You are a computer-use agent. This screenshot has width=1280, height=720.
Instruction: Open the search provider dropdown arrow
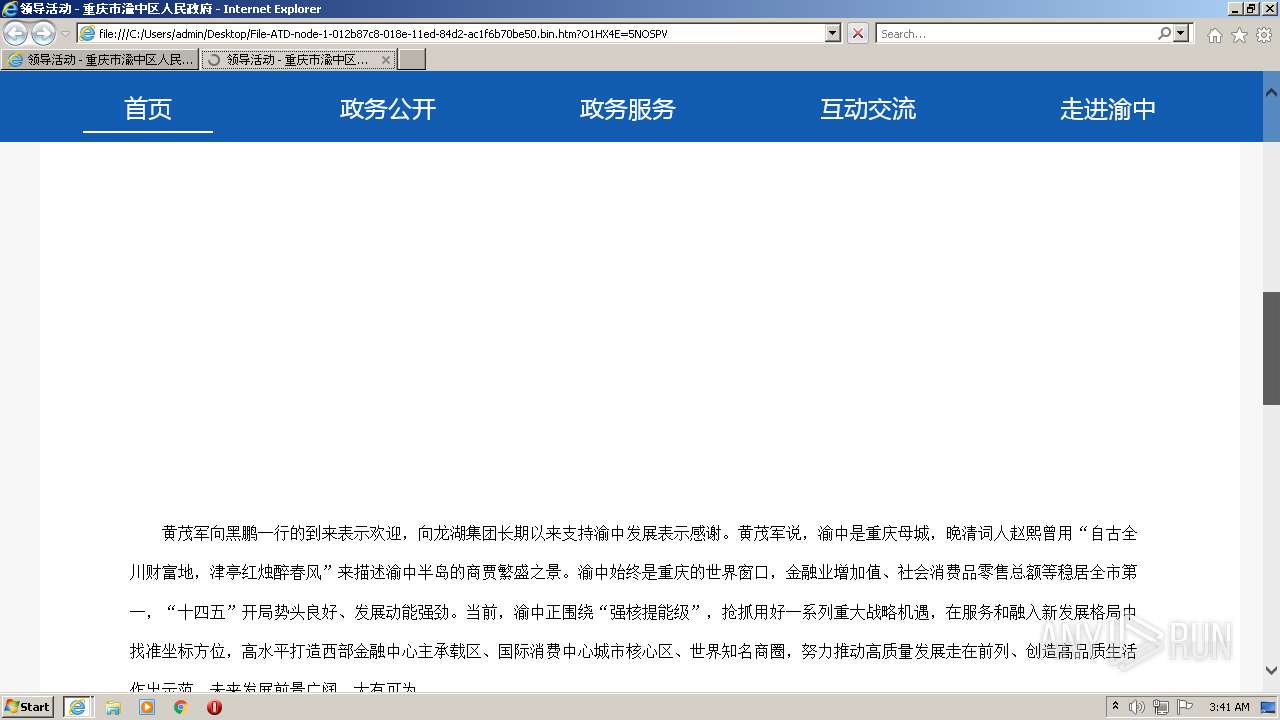1182,33
